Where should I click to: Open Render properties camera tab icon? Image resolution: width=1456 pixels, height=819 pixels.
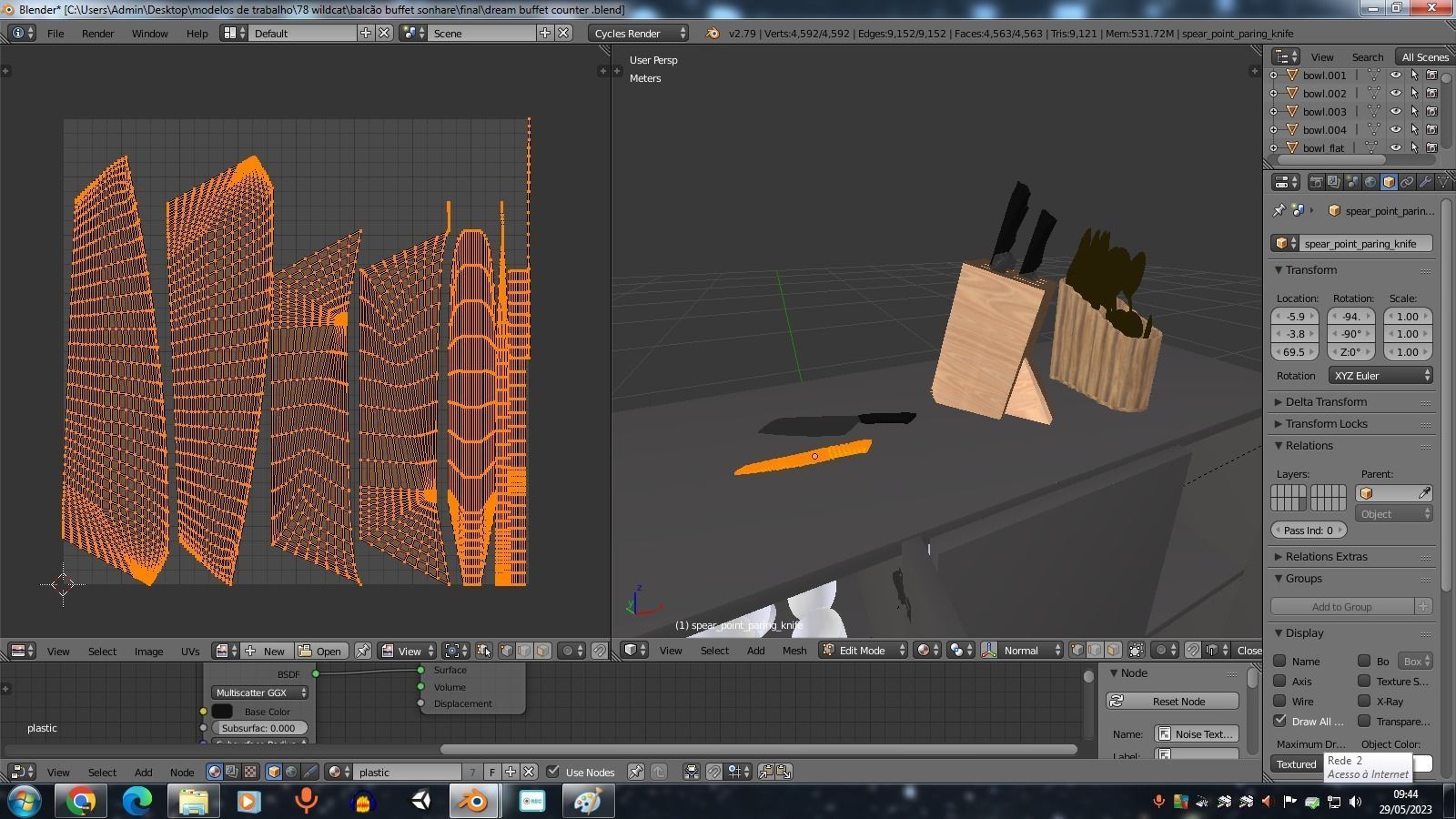point(1316,182)
